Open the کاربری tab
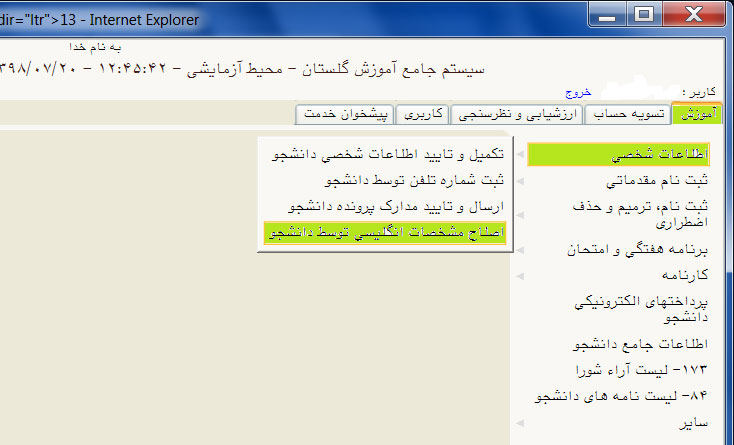This screenshot has height=445, width=734. 423,114
